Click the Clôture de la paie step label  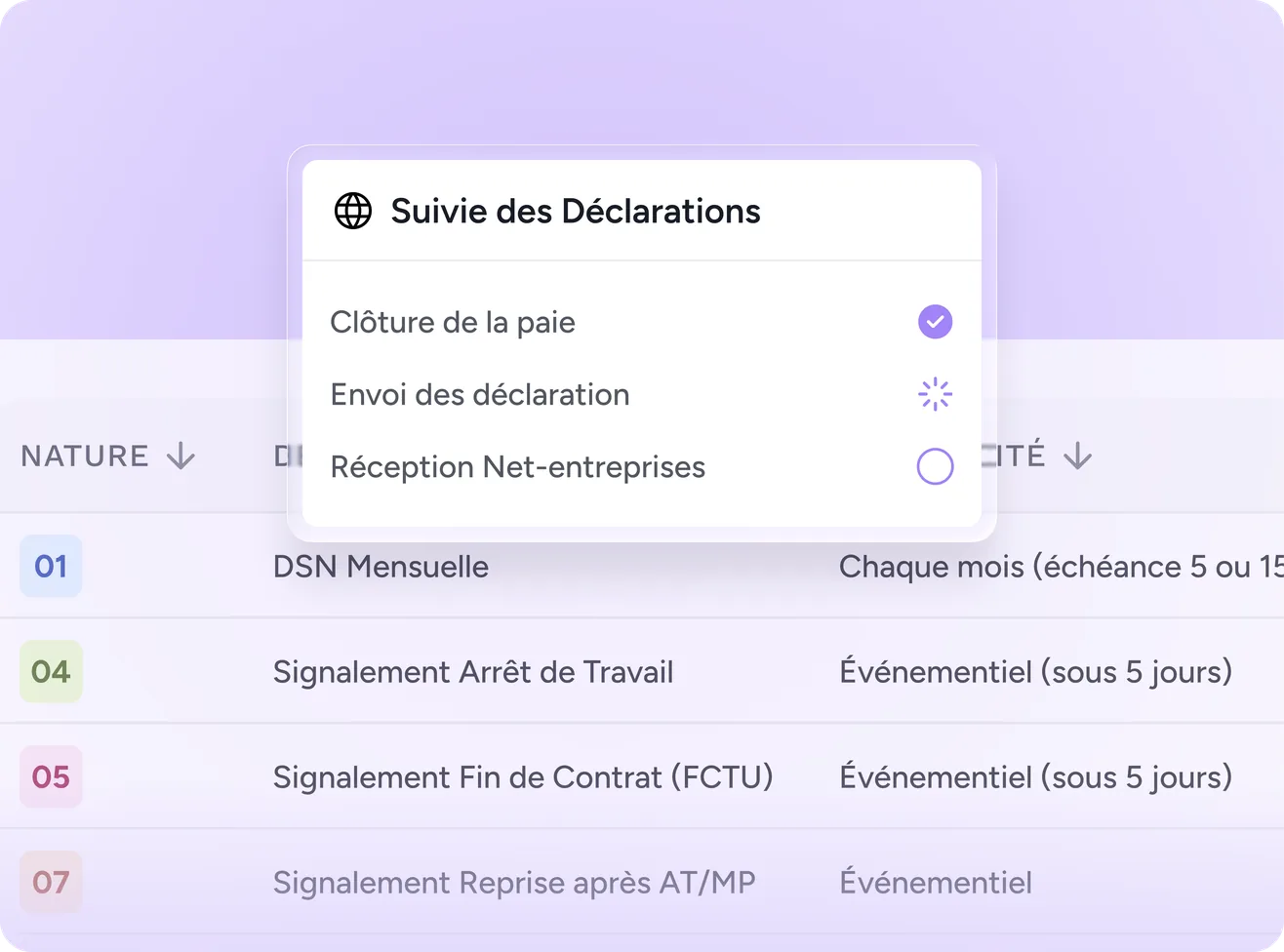453,322
